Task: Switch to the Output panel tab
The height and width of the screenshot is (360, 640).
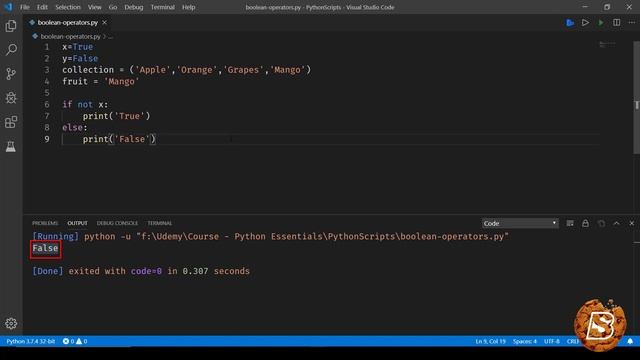Action: tap(77, 223)
